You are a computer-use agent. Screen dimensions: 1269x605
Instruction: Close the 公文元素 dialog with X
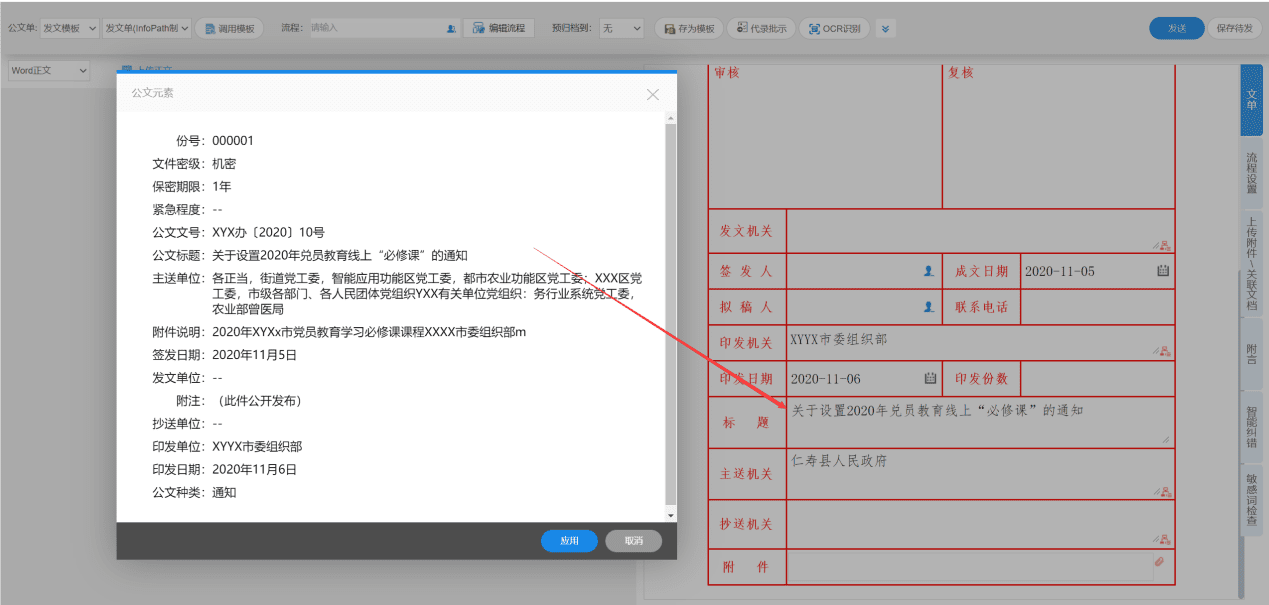pyautogui.click(x=653, y=94)
